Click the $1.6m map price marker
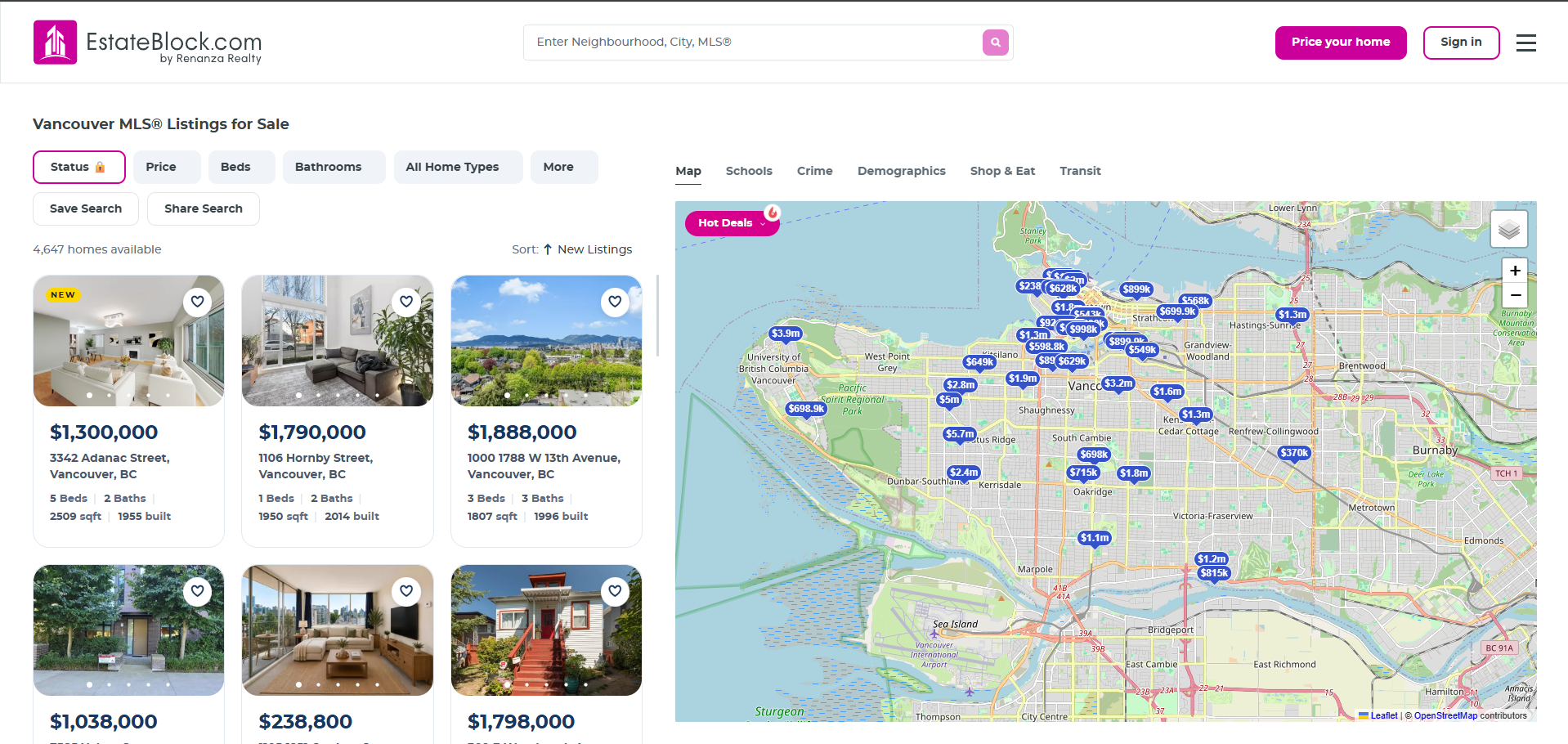The width and height of the screenshot is (1568, 744). (x=1167, y=392)
